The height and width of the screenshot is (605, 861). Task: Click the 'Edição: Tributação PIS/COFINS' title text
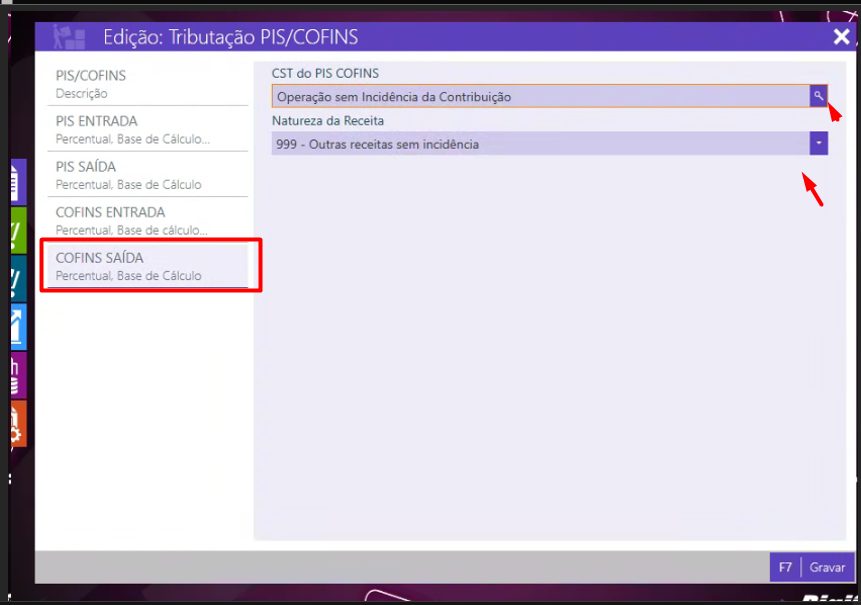(x=230, y=38)
